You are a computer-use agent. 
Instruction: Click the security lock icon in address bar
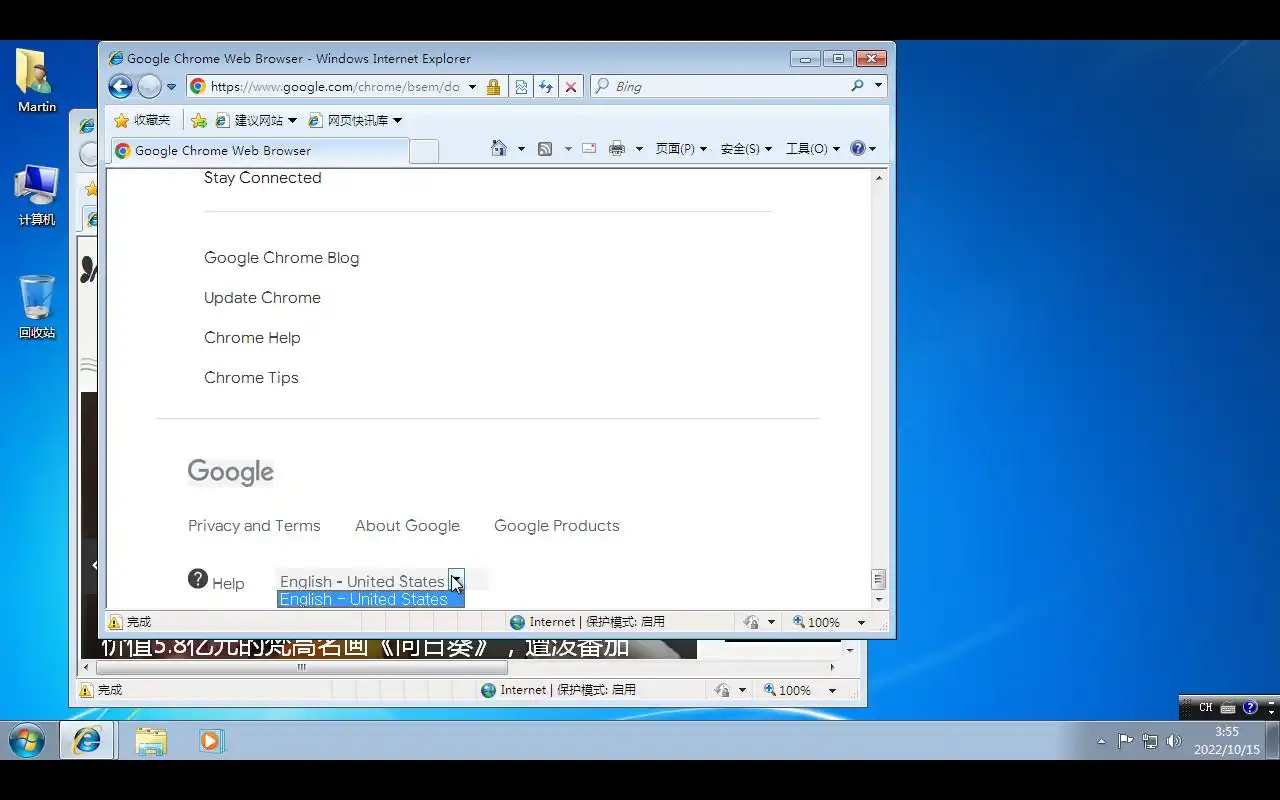tap(493, 87)
